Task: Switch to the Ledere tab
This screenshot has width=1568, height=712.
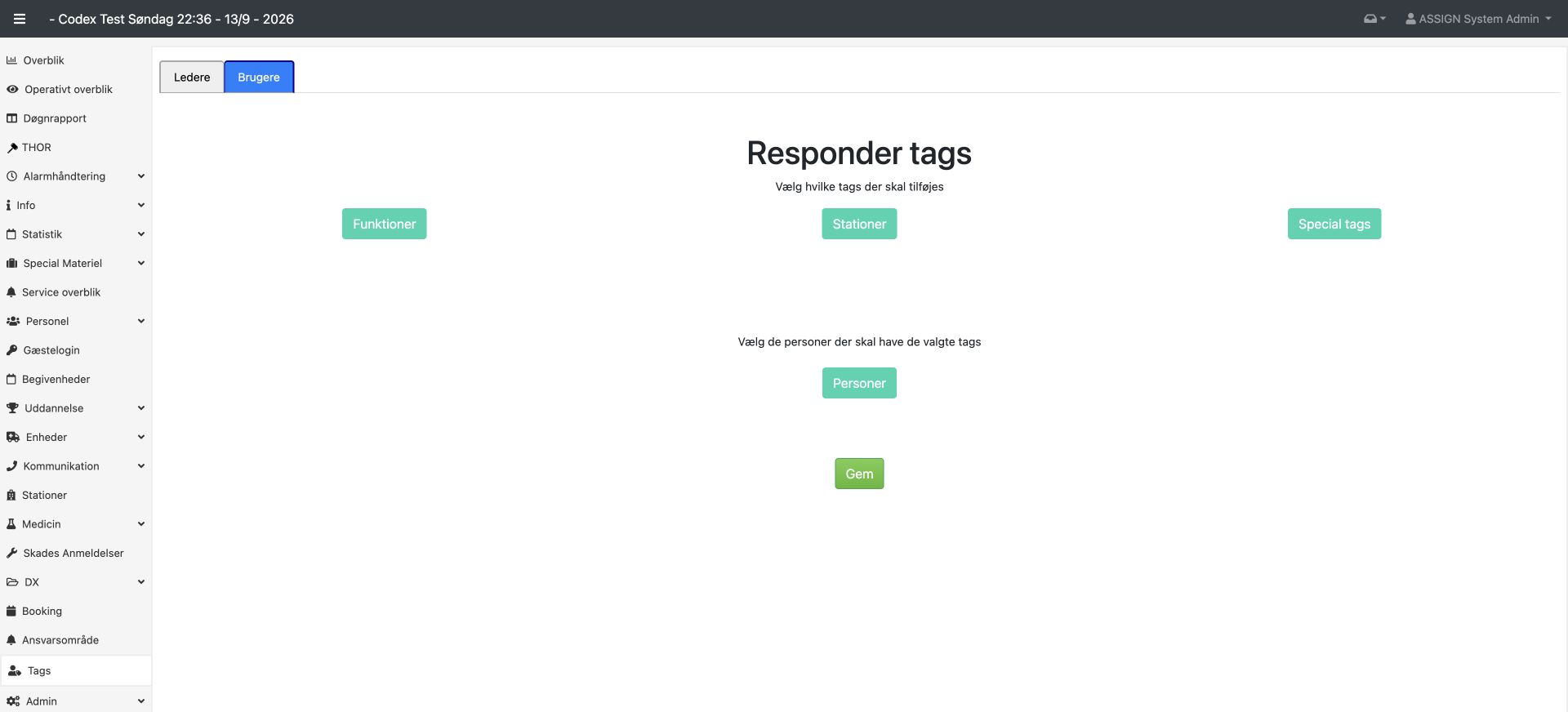Action: point(192,78)
